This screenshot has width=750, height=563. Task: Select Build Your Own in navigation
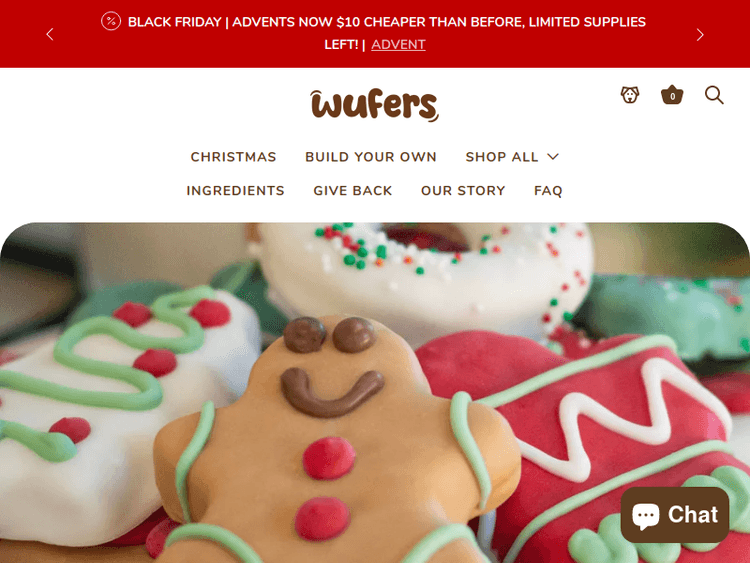371,157
